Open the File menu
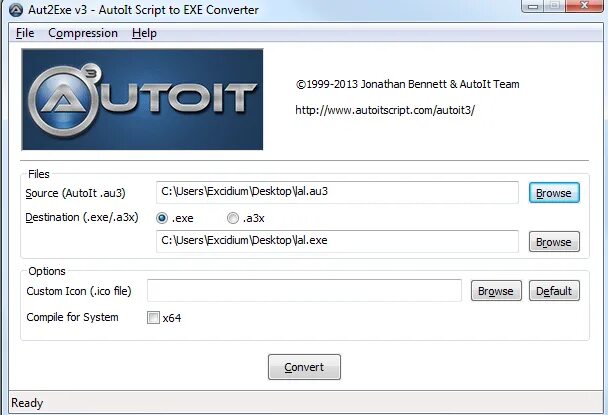Screen dimensions: 608x415 coord(25,33)
